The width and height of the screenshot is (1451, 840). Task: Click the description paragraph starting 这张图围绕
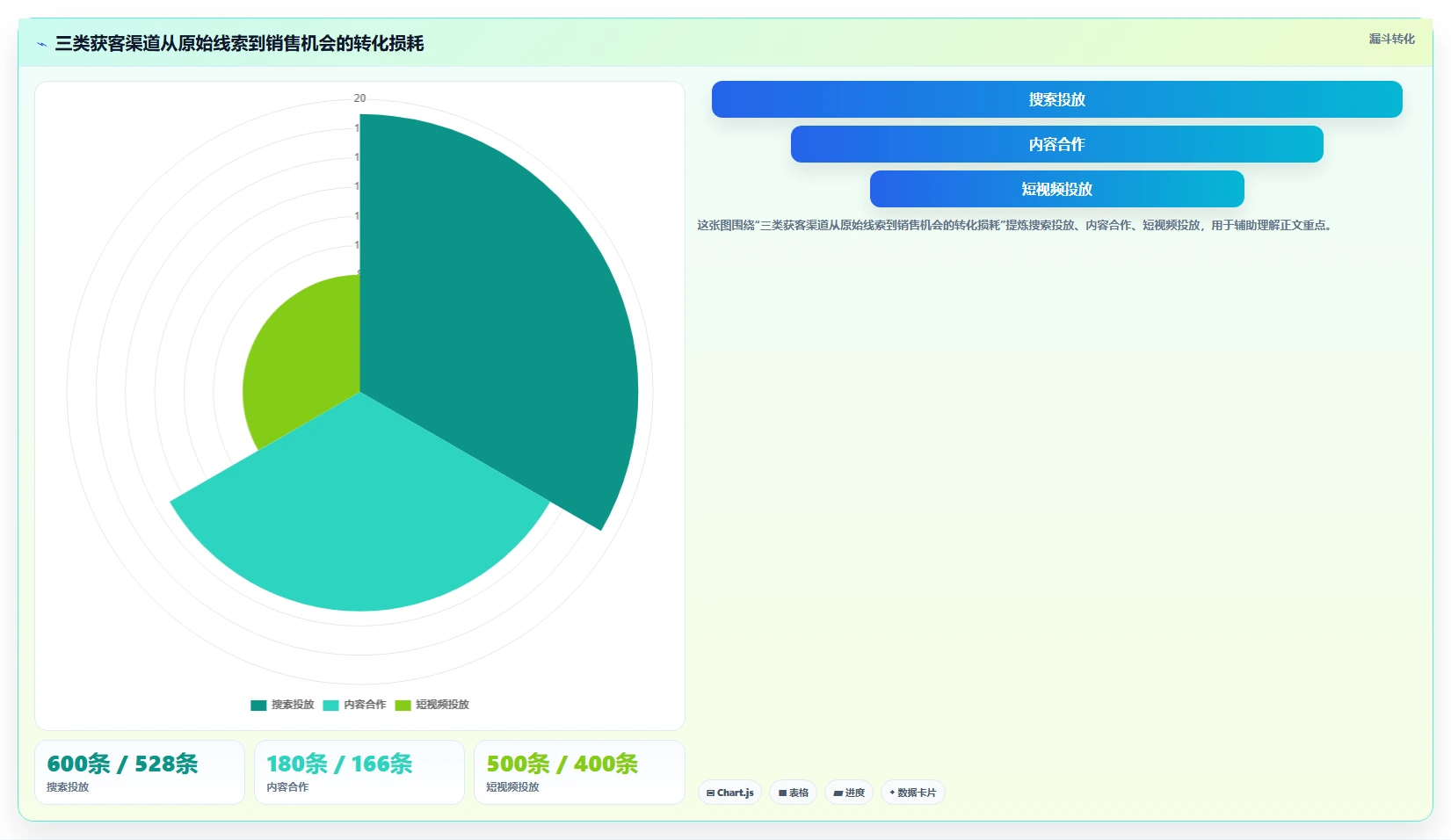[x=1017, y=225]
